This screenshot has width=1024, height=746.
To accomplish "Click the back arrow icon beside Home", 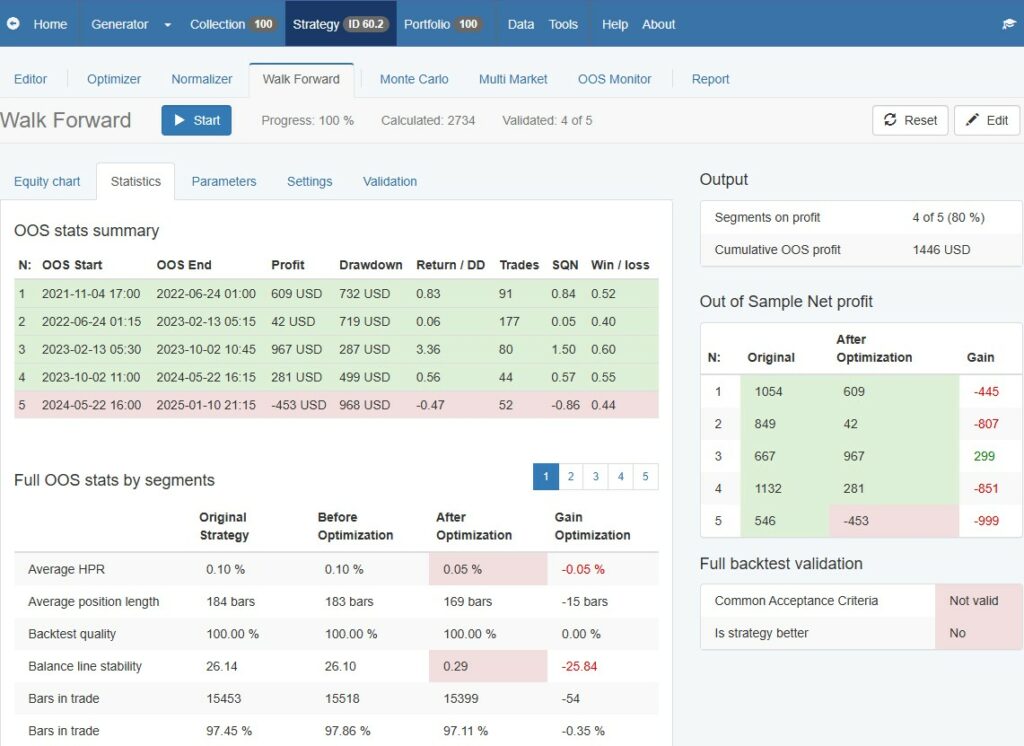I will click(x=13, y=24).
